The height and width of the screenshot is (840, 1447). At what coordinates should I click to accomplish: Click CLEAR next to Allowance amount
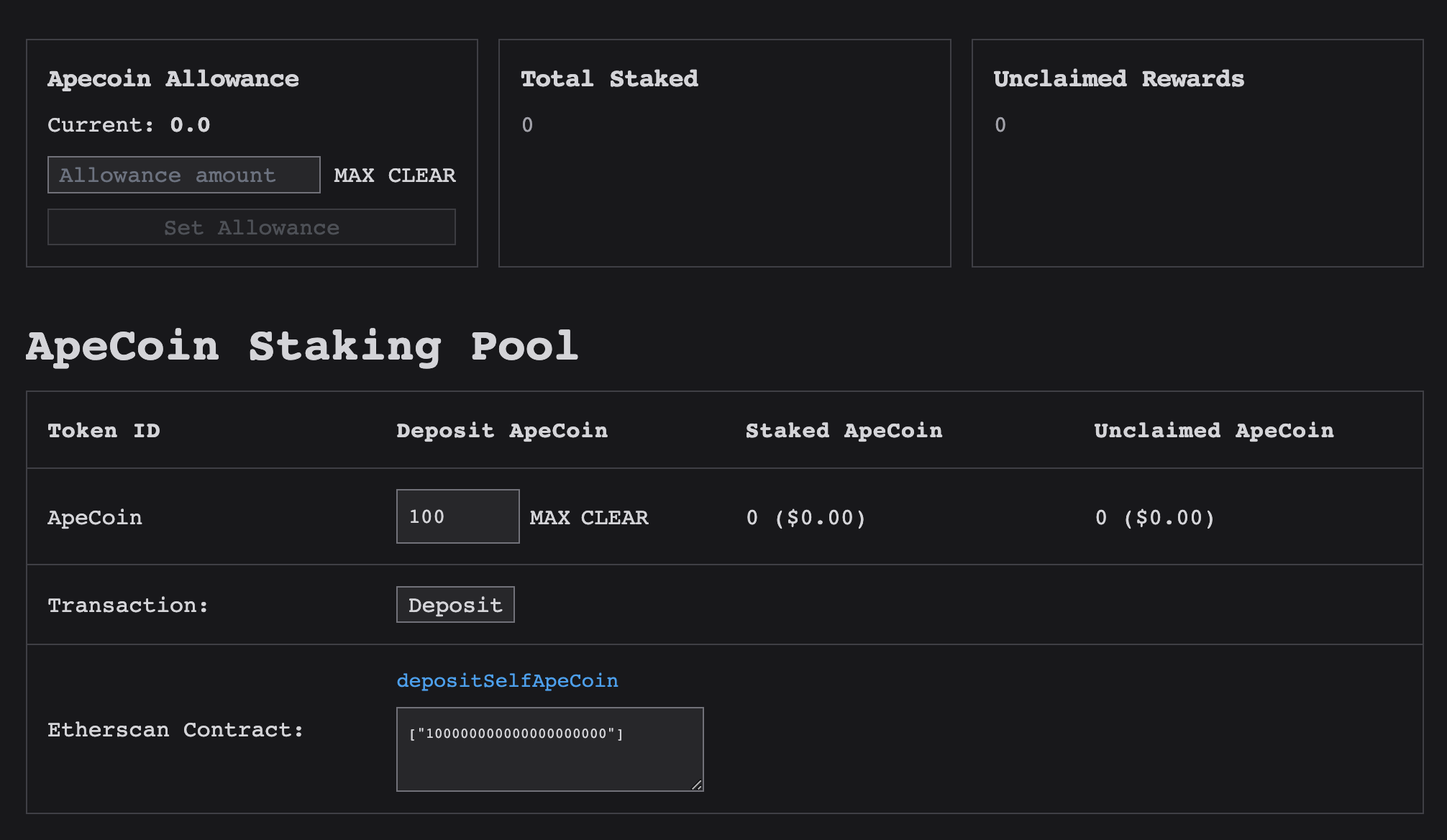coord(421,175)
